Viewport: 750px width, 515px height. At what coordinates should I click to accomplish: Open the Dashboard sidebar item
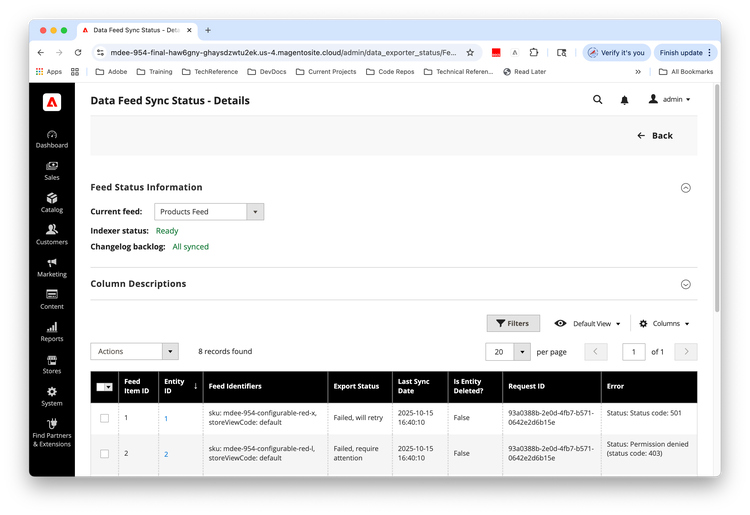[x=52, y=139]
